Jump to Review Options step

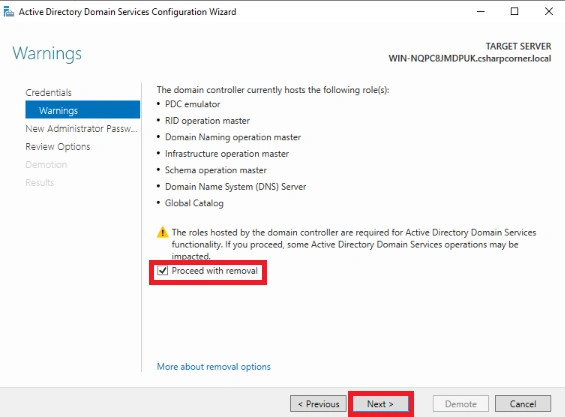tap(58, 147)
